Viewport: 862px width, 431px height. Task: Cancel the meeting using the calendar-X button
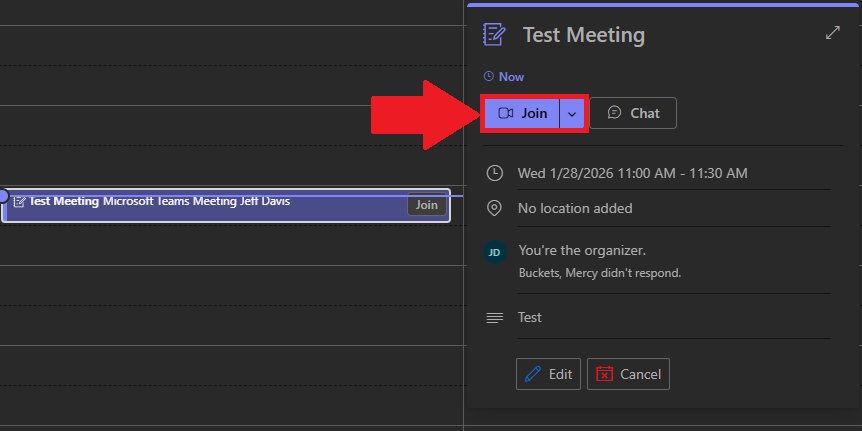click(x=628, y=374)
